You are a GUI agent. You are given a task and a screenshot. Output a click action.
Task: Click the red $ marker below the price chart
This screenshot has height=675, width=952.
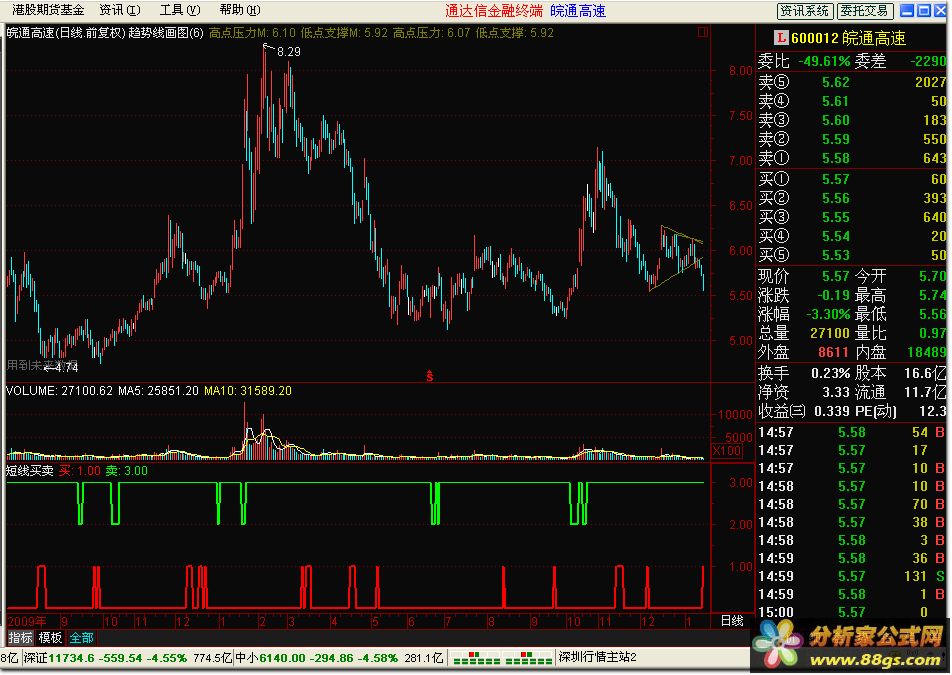pyautogui.click(x=429, y=376)
